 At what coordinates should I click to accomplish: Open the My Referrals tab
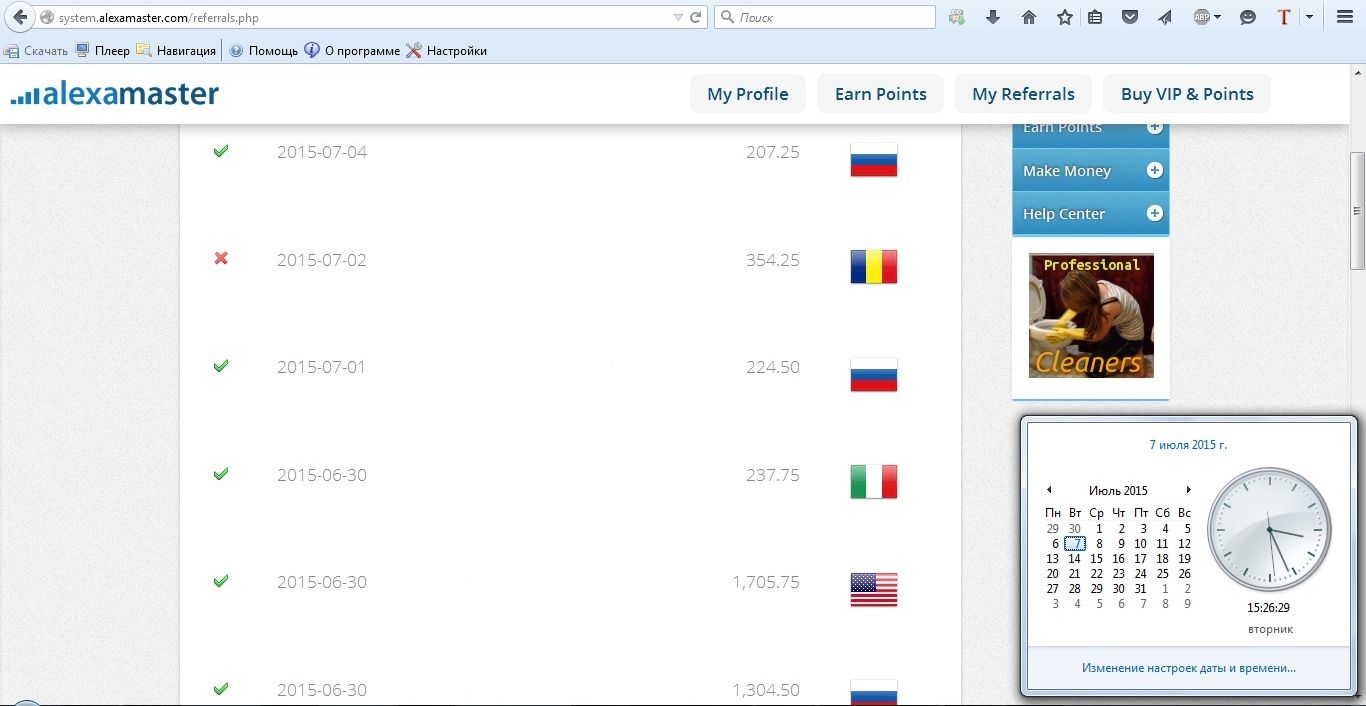(x=1023, y=94)
